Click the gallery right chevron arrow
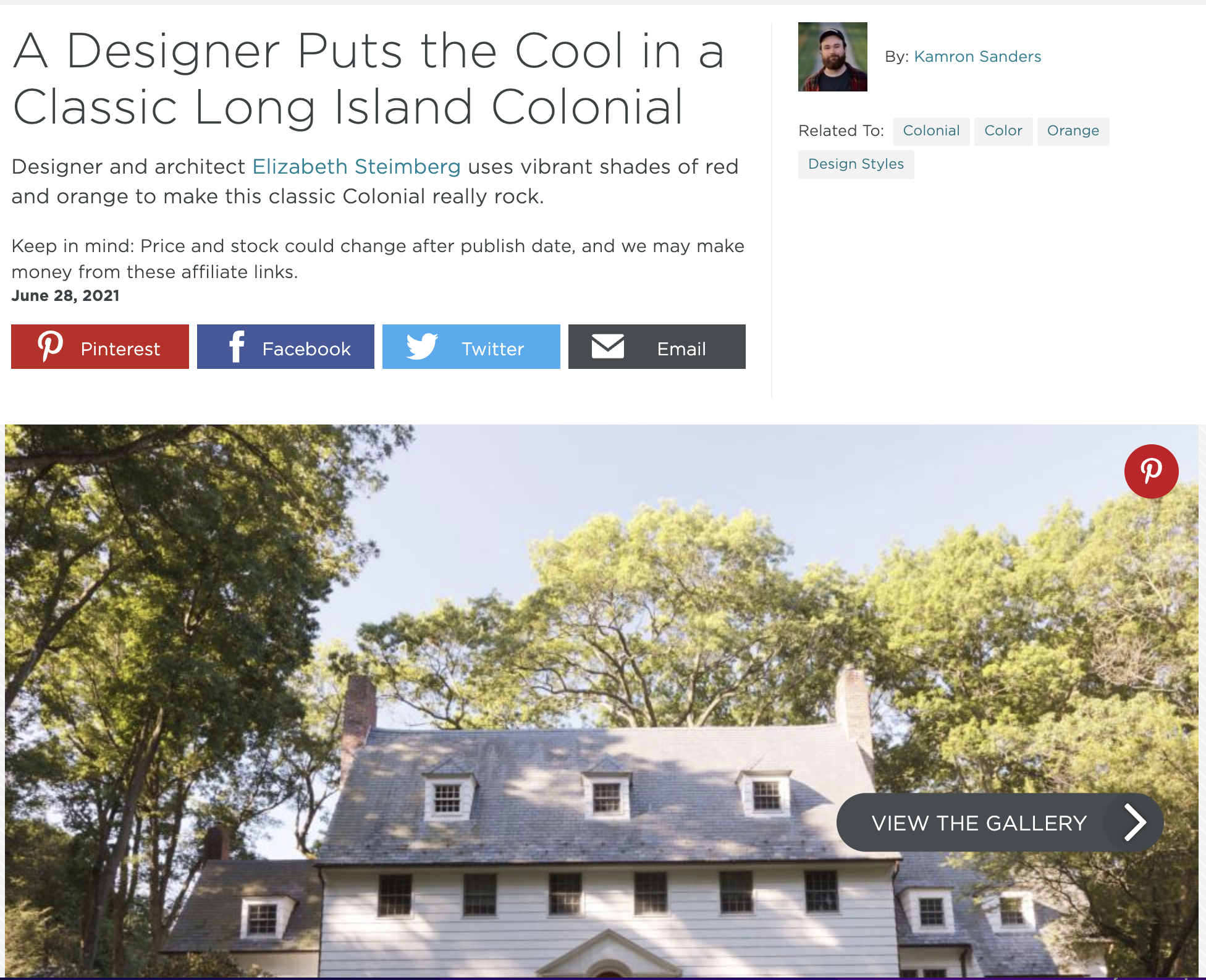The height and width of the screenshot is (980, 1206). pyautogui.click(x=1134, y=822)
